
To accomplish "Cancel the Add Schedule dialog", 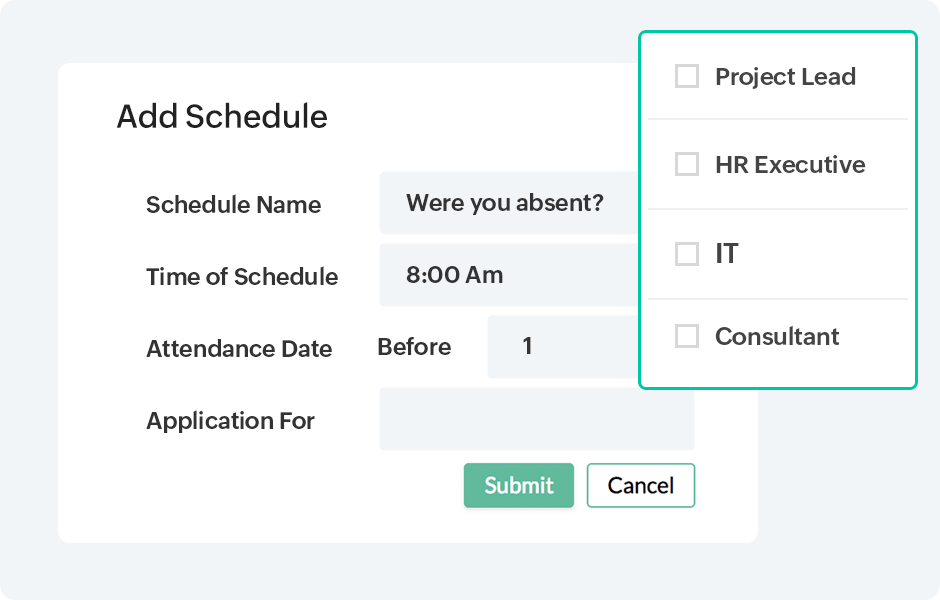I will [x=640, y=486].
